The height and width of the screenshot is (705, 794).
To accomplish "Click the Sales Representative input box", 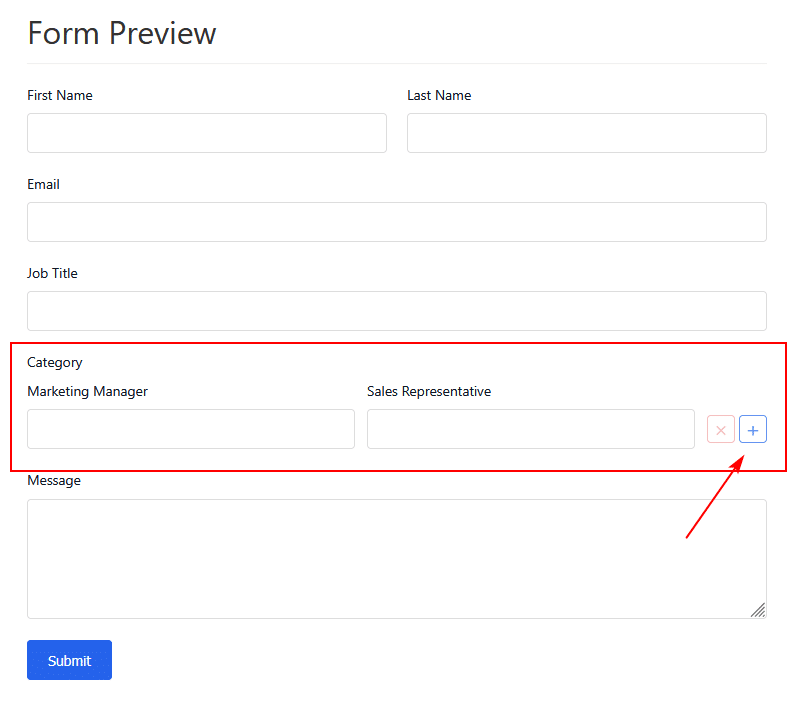I will click(530, 429).
